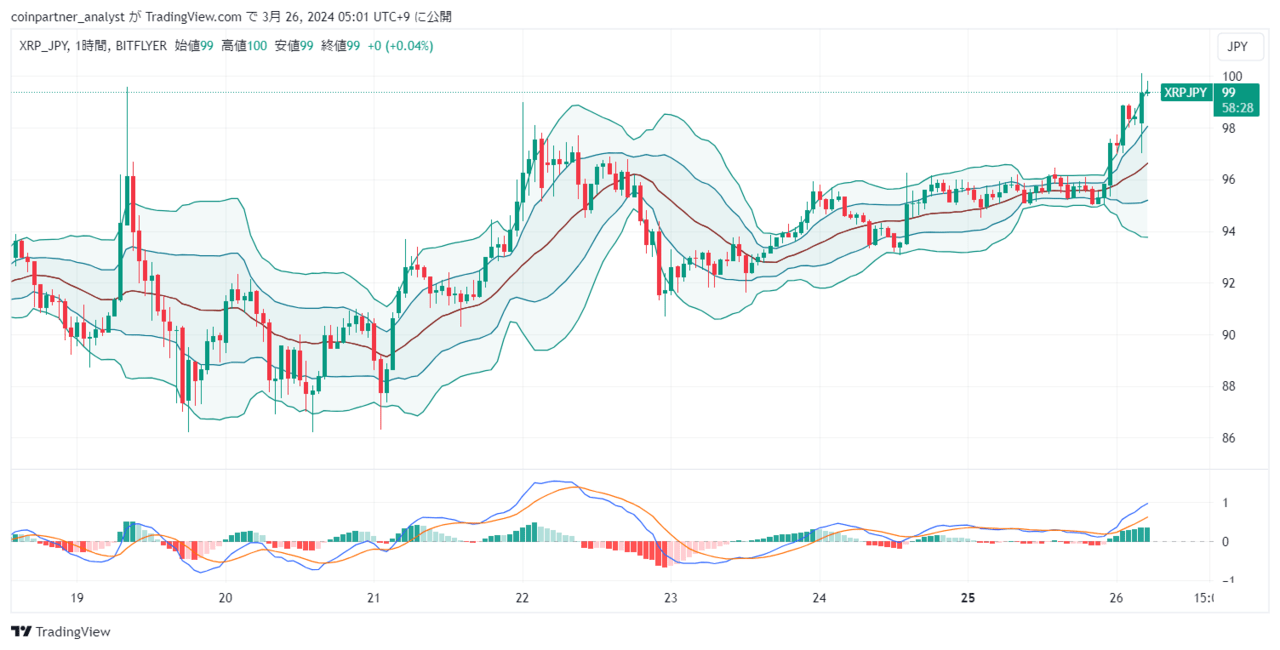
Task: Click the +0 (+0.04%) change value
Action: point(400,46)
